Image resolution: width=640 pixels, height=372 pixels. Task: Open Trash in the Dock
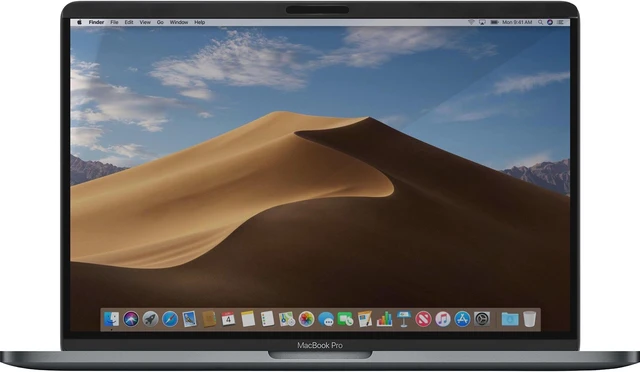529,319
